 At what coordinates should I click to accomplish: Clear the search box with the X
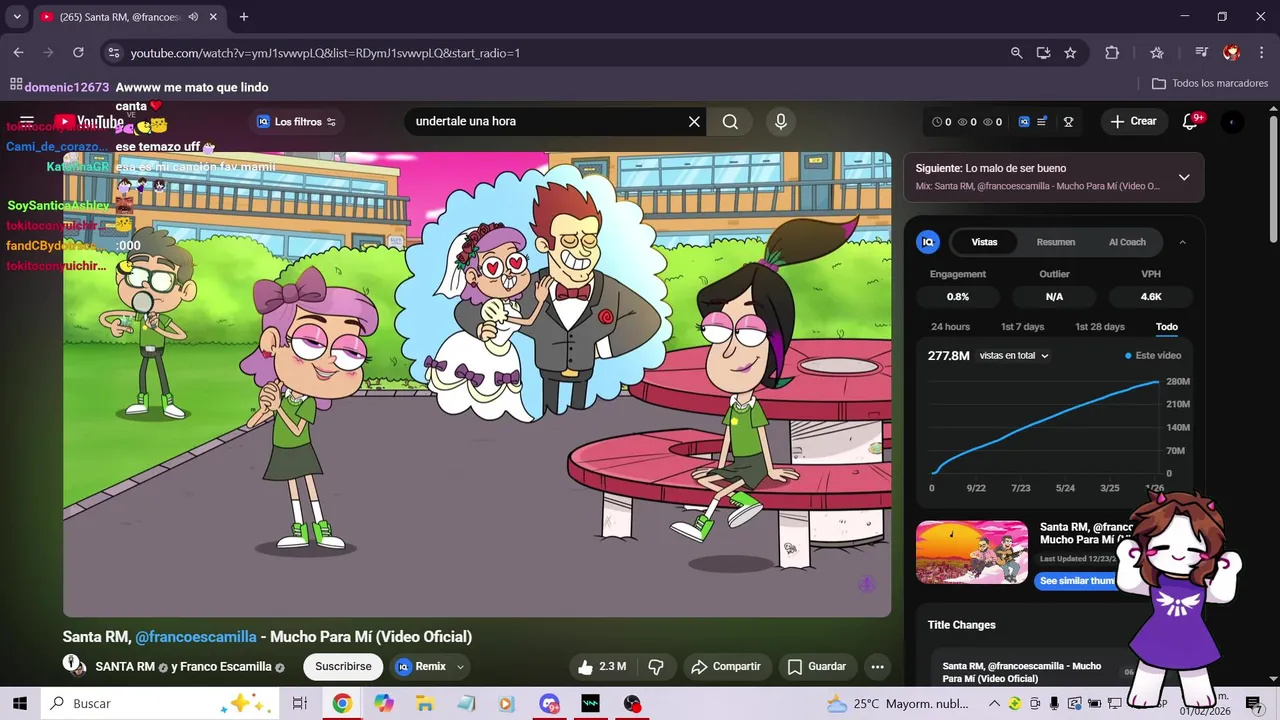coord(694,122)
